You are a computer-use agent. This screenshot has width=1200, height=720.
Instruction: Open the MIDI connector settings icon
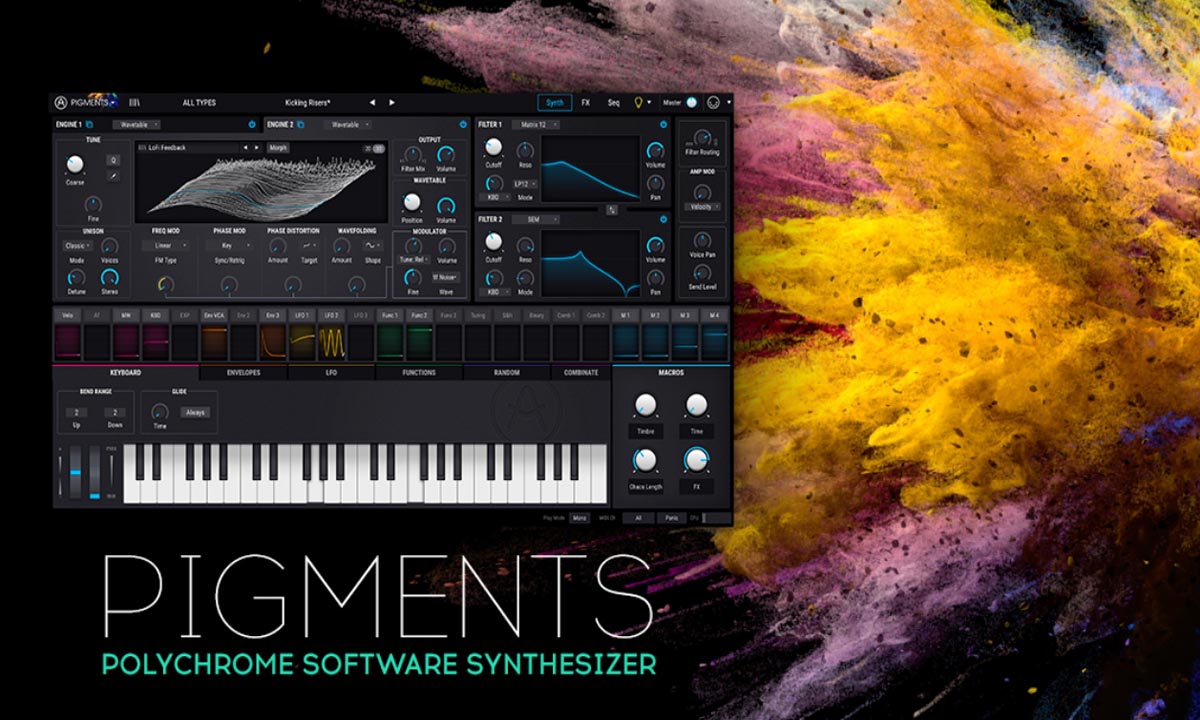tap(713, 102)
